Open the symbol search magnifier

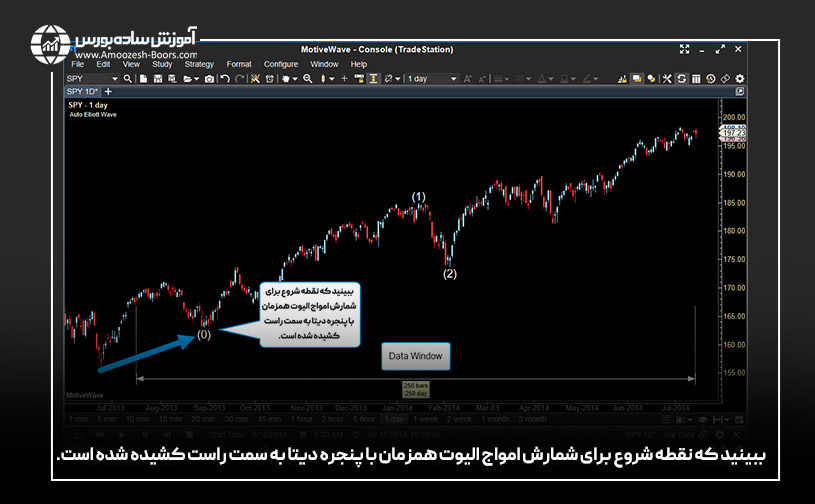pyautogui.click(x=128, y=78)
